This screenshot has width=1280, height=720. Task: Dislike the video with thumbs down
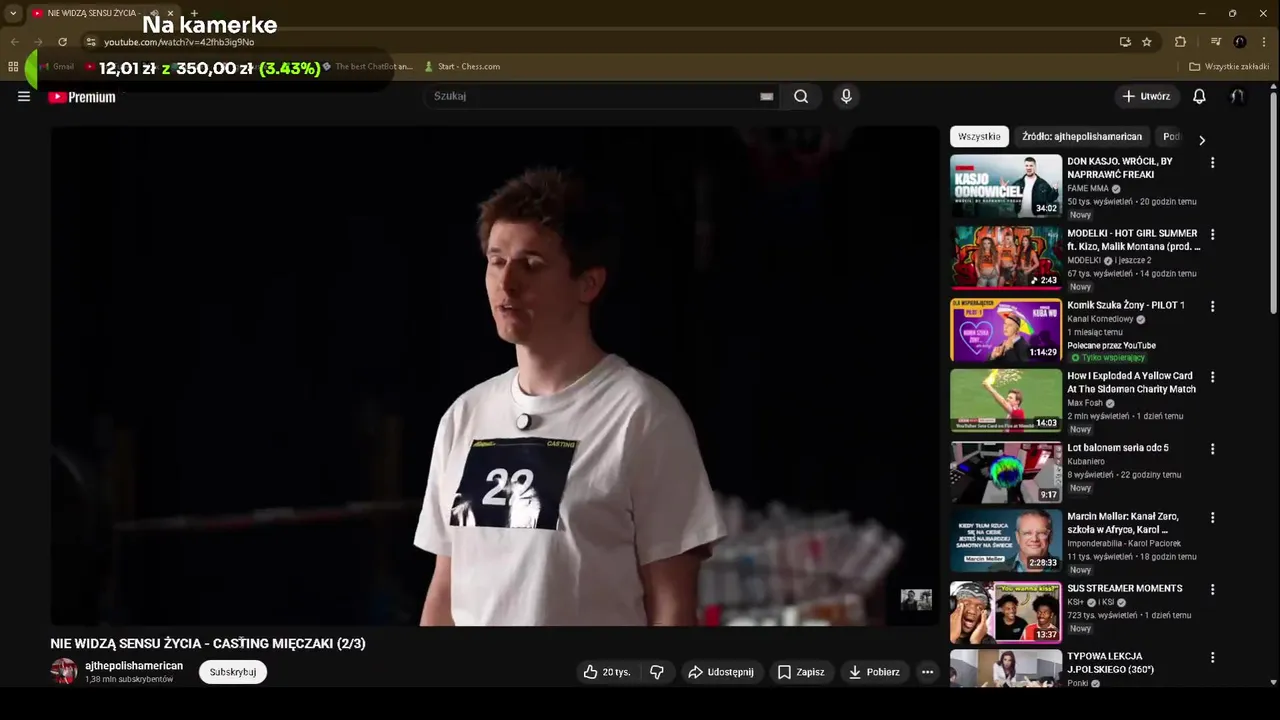coord(657,672)
